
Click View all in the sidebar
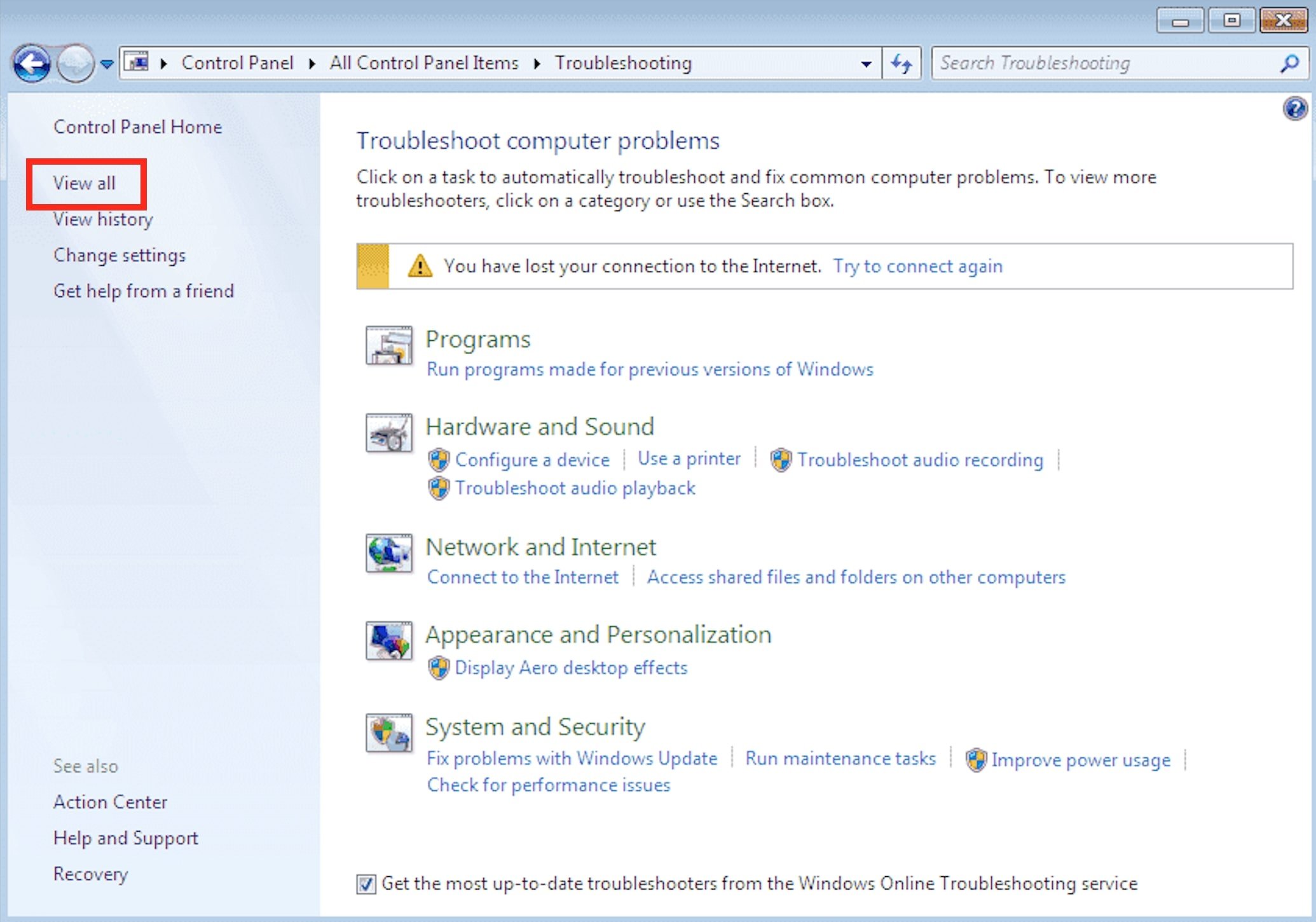(84, 183)
